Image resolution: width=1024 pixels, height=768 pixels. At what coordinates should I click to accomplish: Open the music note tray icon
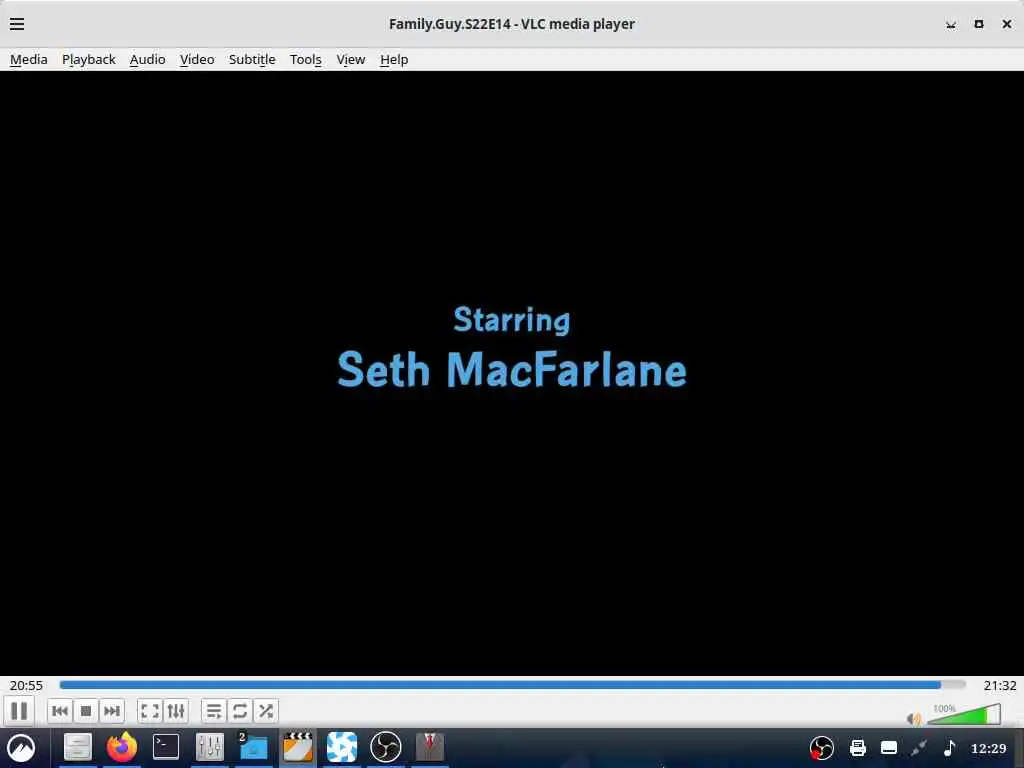(950, 748)
